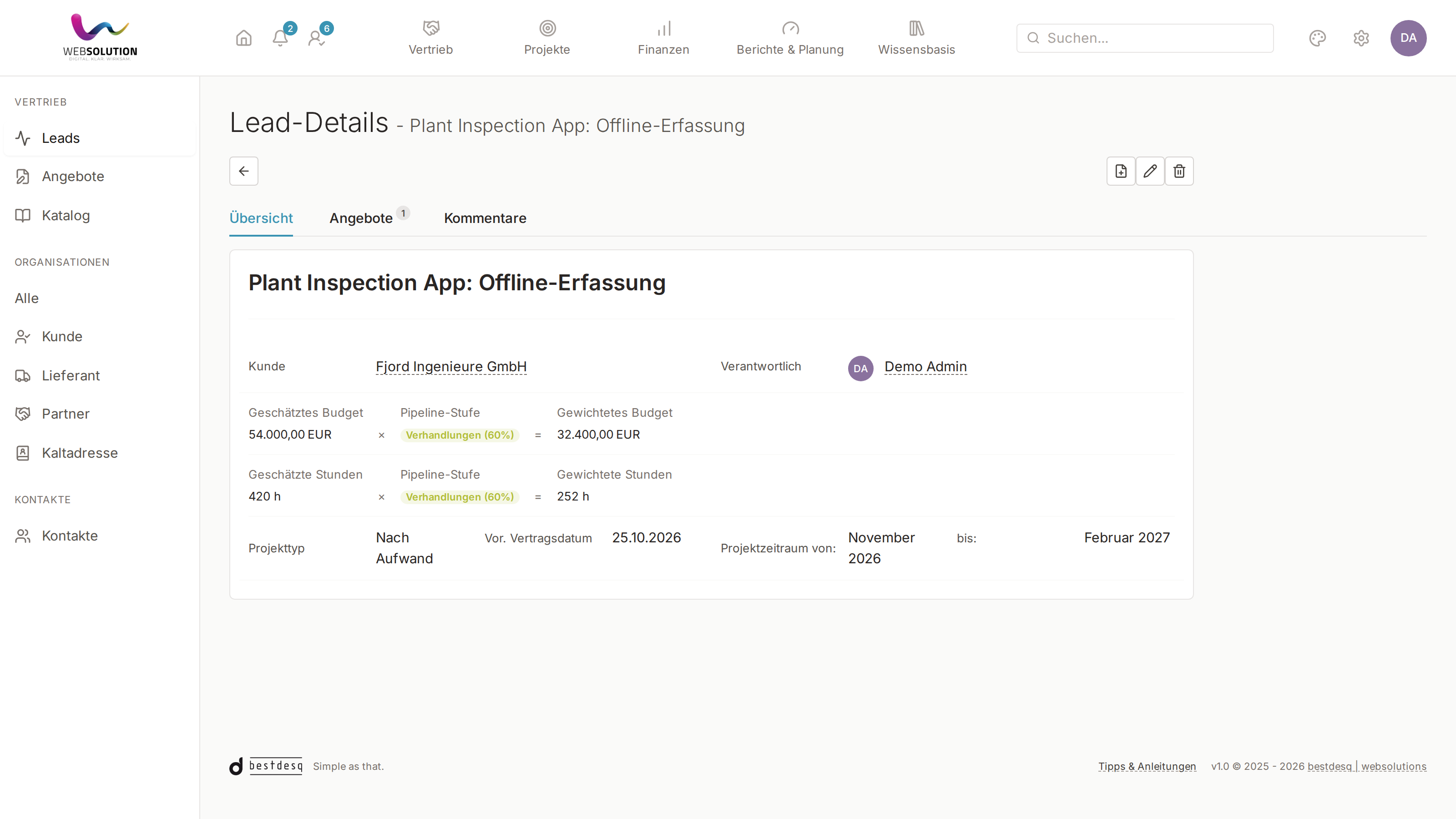Open the Wissensbasis module
This screenshot has height=819, width=1456.
pos(916,38)
